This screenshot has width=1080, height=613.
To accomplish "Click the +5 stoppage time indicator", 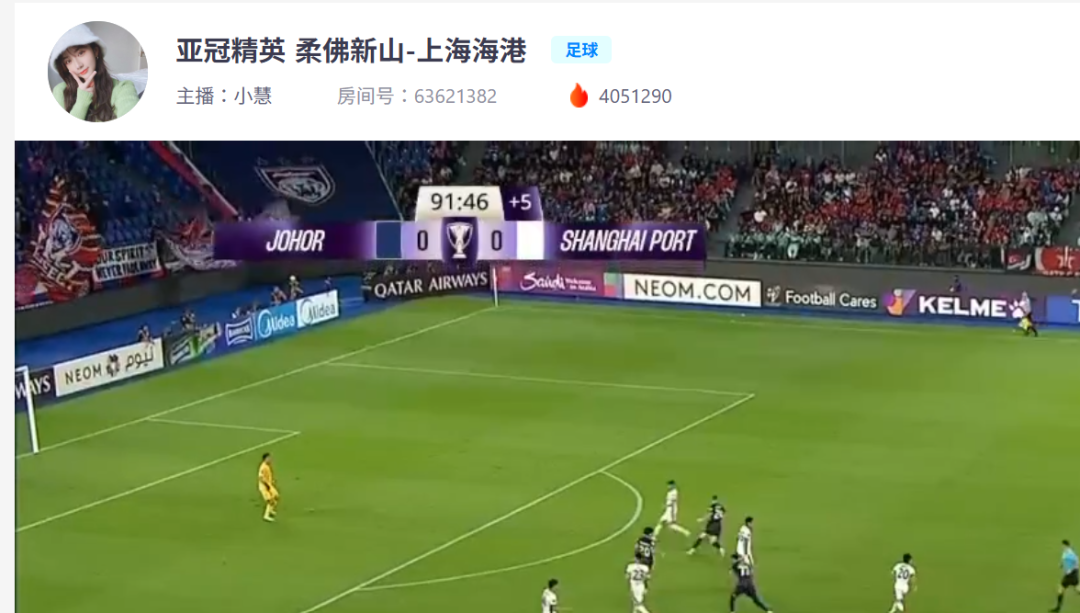I will click(x=520, y=202).
